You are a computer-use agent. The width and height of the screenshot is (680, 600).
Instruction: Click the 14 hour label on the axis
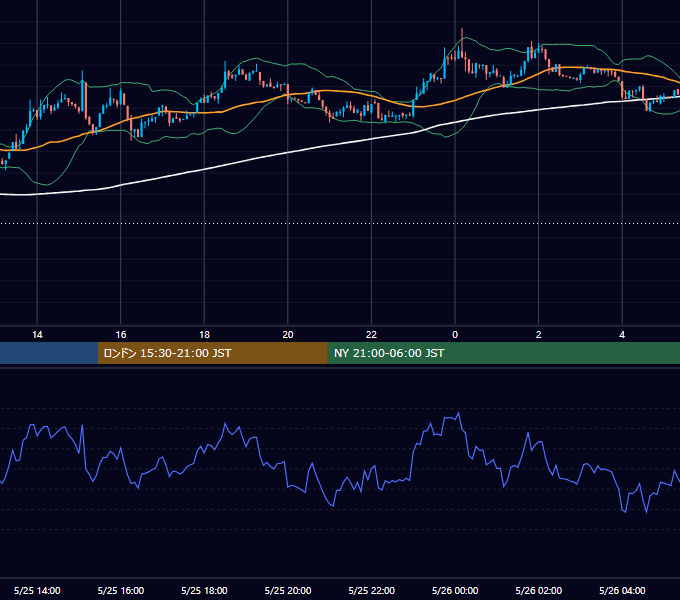click(x=37, y=335)
